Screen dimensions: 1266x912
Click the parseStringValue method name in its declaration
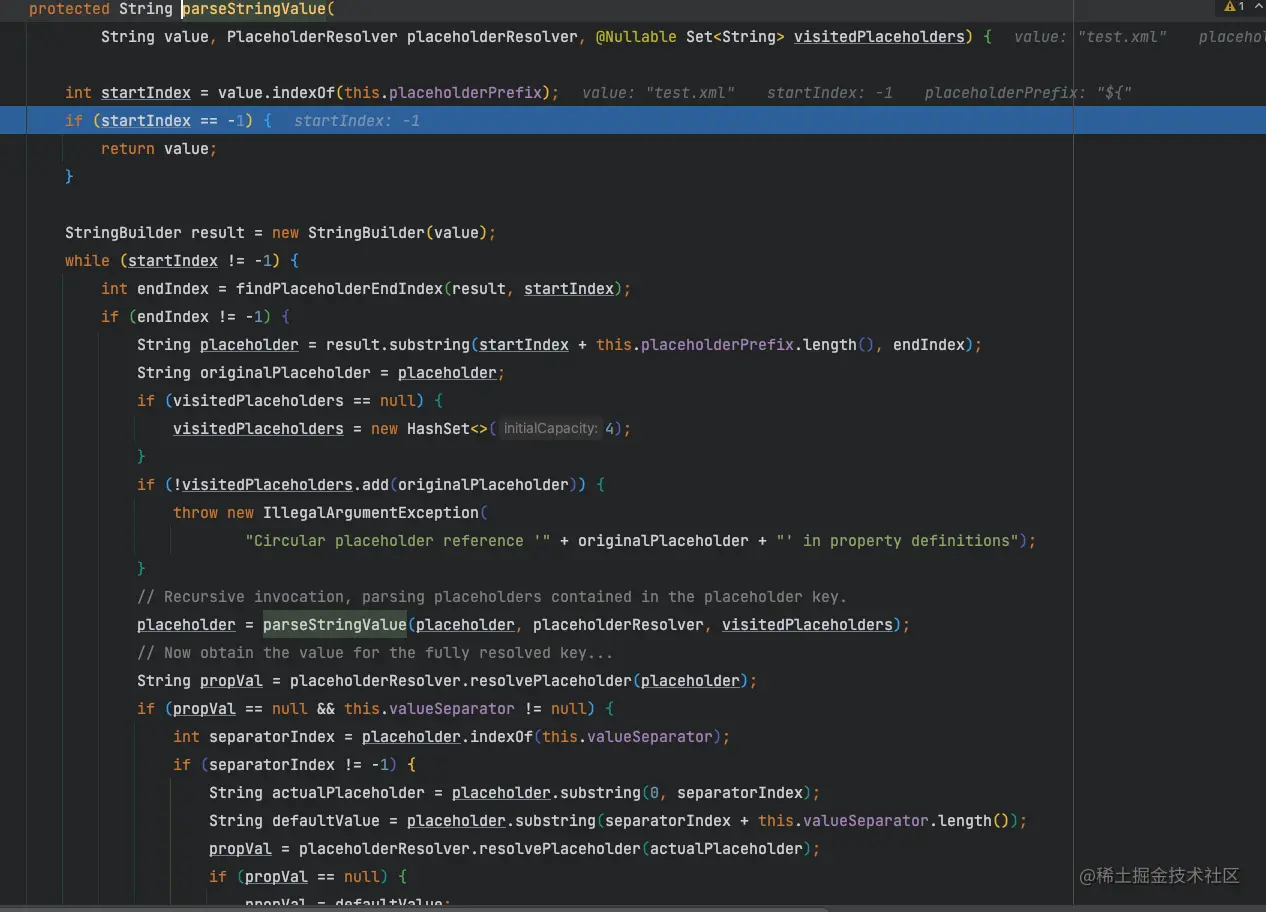254,8
